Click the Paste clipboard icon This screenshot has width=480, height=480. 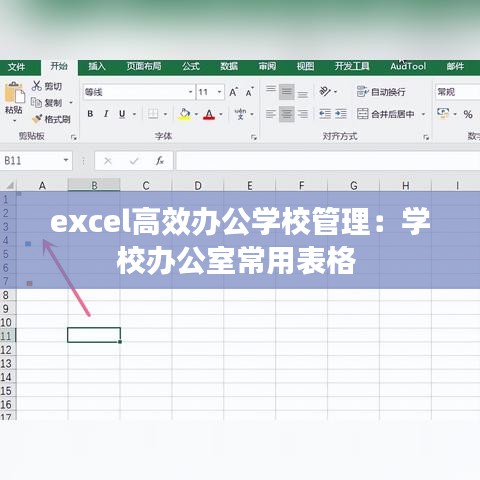pyautogui.click(x=14, y=92)
